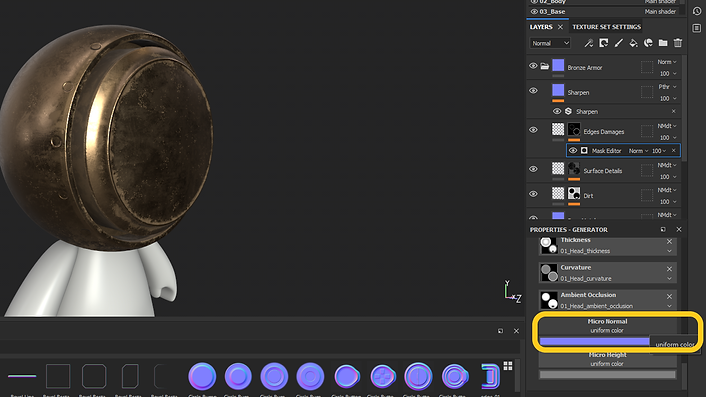
Task: Switch to the LAYERS tab
Action: (541, 27)
